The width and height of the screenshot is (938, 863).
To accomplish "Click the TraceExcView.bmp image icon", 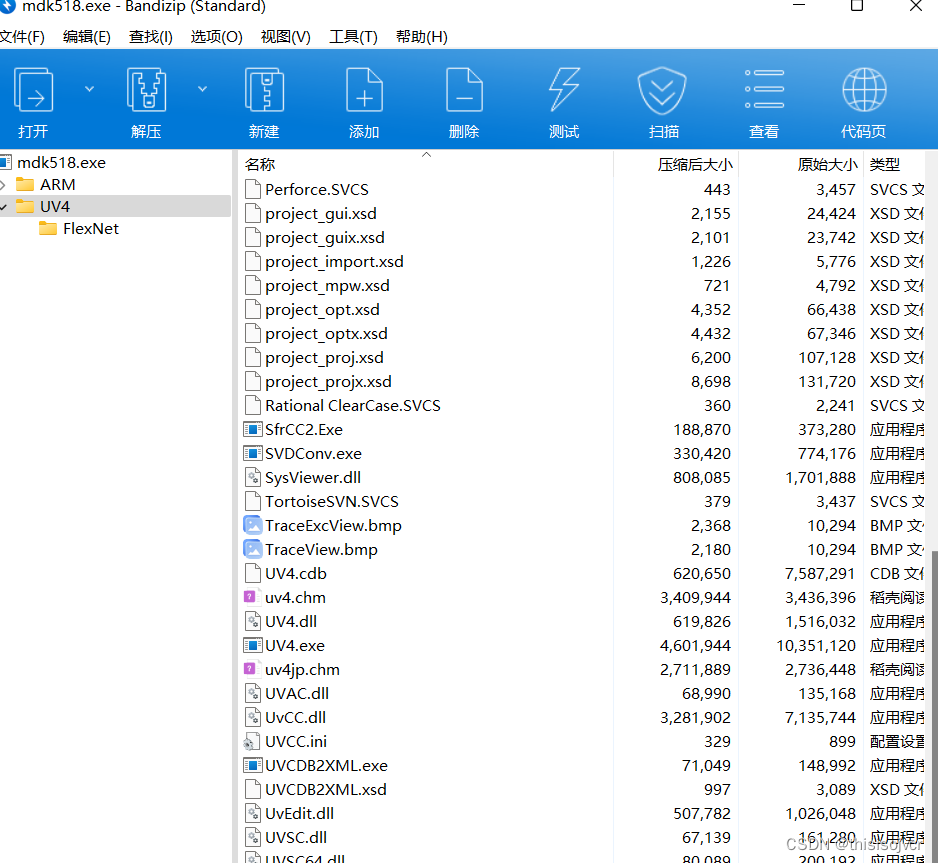I will point(252,525).
